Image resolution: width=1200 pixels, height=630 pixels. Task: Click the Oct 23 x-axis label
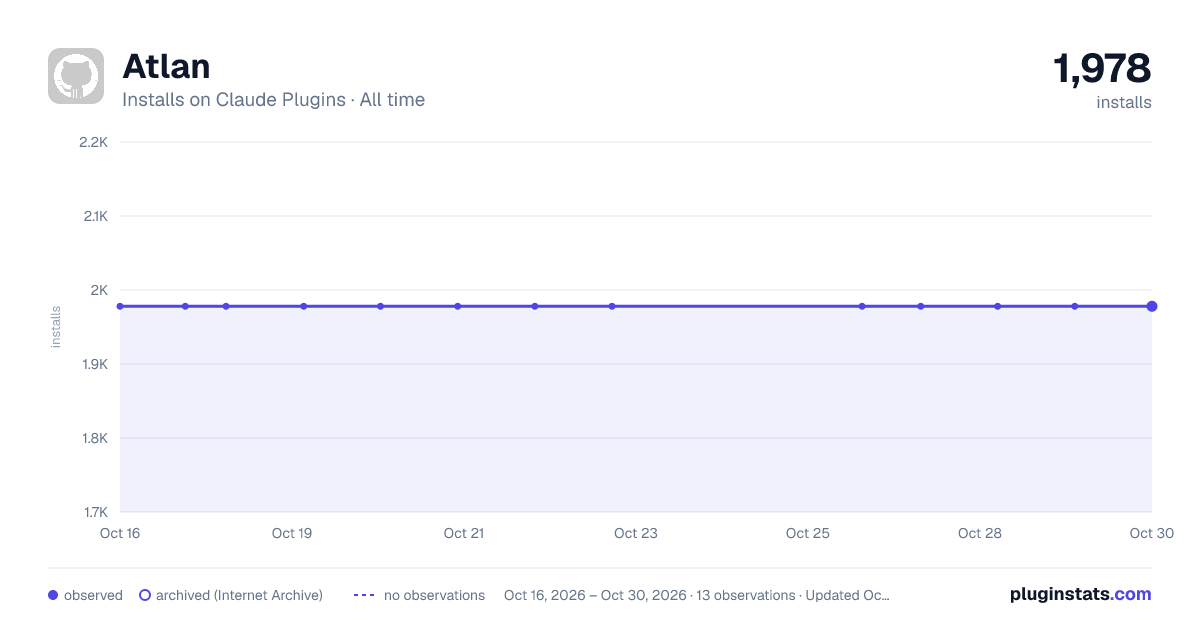[x=636, y=533]
